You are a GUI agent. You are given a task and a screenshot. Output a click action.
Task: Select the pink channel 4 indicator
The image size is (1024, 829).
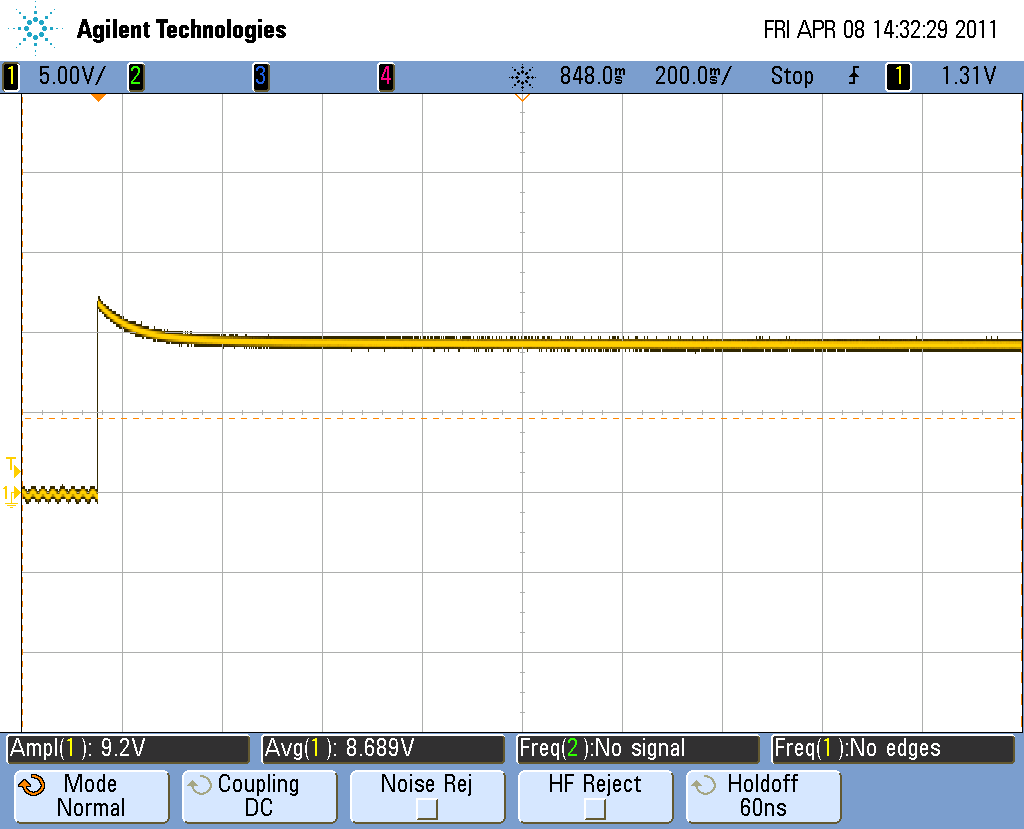[x=385, y=76]
